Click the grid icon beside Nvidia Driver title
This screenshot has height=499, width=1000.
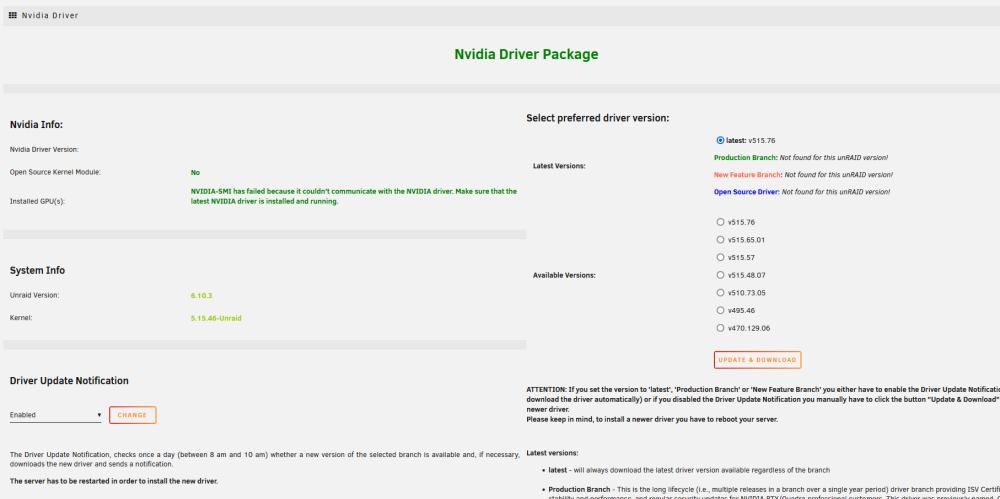tap(13, 15)
